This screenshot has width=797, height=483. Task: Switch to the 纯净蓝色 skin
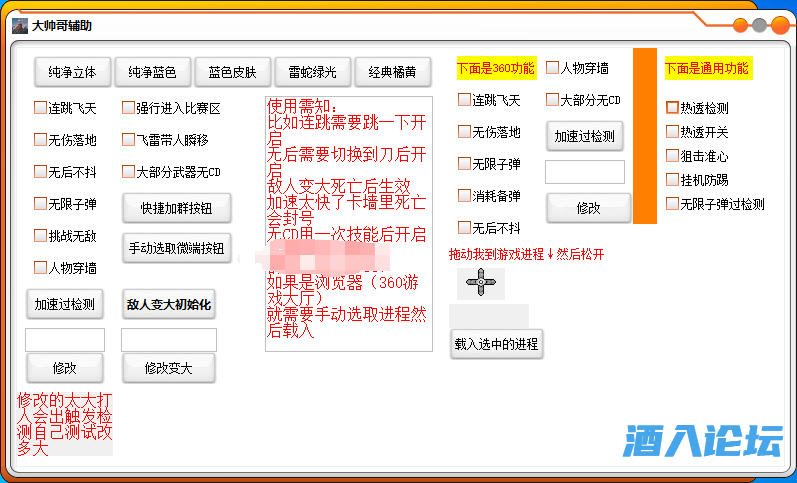pyautogui.click(x=152, y=72)
